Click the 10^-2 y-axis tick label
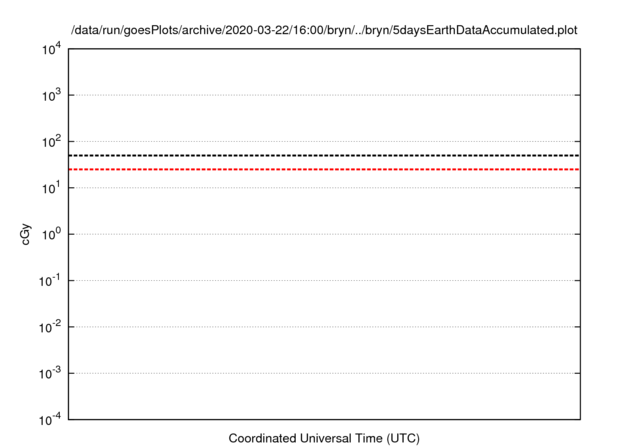The height and width of the screenshot is (448, 640). 50,327
